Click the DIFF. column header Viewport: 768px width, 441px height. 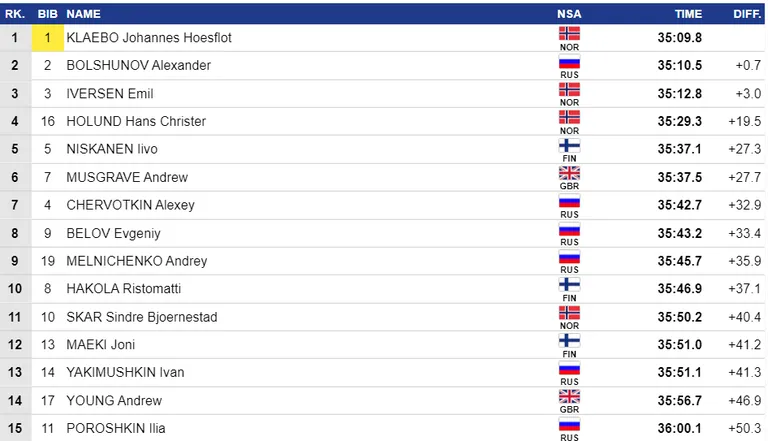[747, 14]
